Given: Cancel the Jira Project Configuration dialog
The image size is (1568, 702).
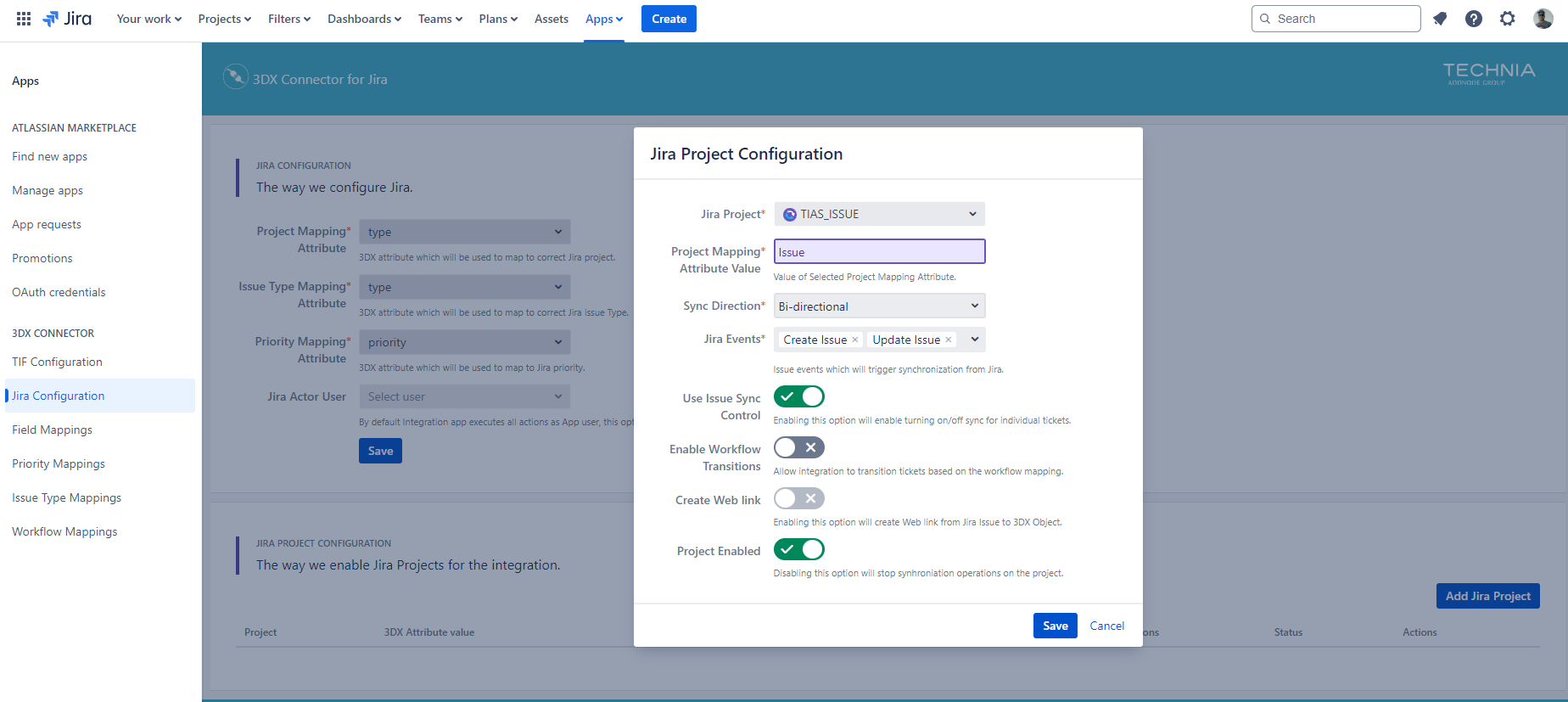Looking at the screenshot, I should click(1106, 626).
